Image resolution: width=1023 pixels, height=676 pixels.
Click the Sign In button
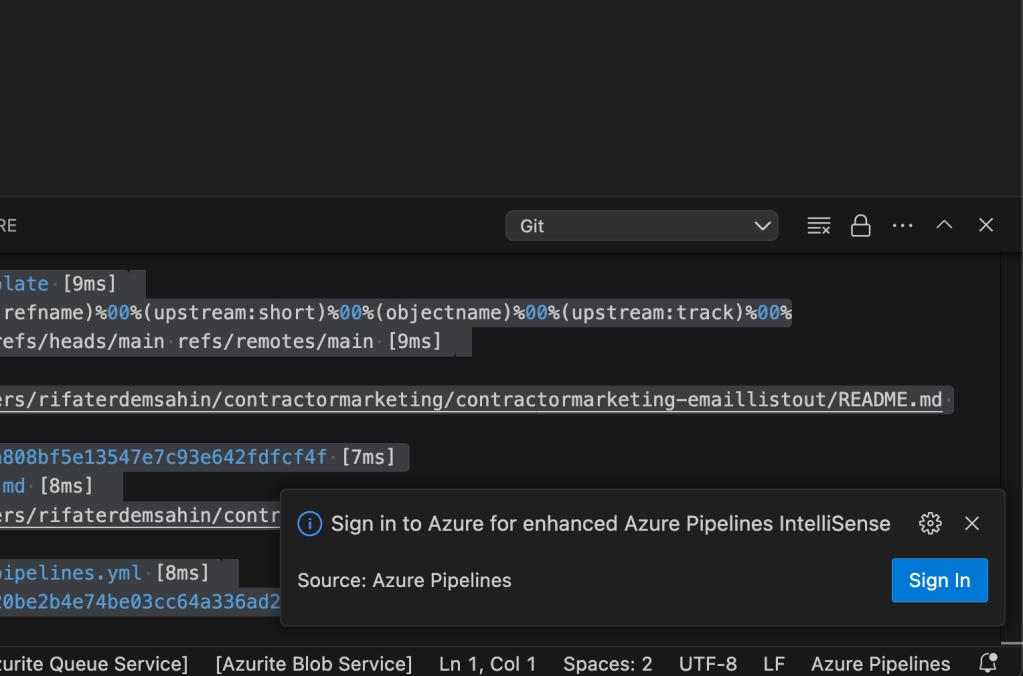tap(939, 580)
